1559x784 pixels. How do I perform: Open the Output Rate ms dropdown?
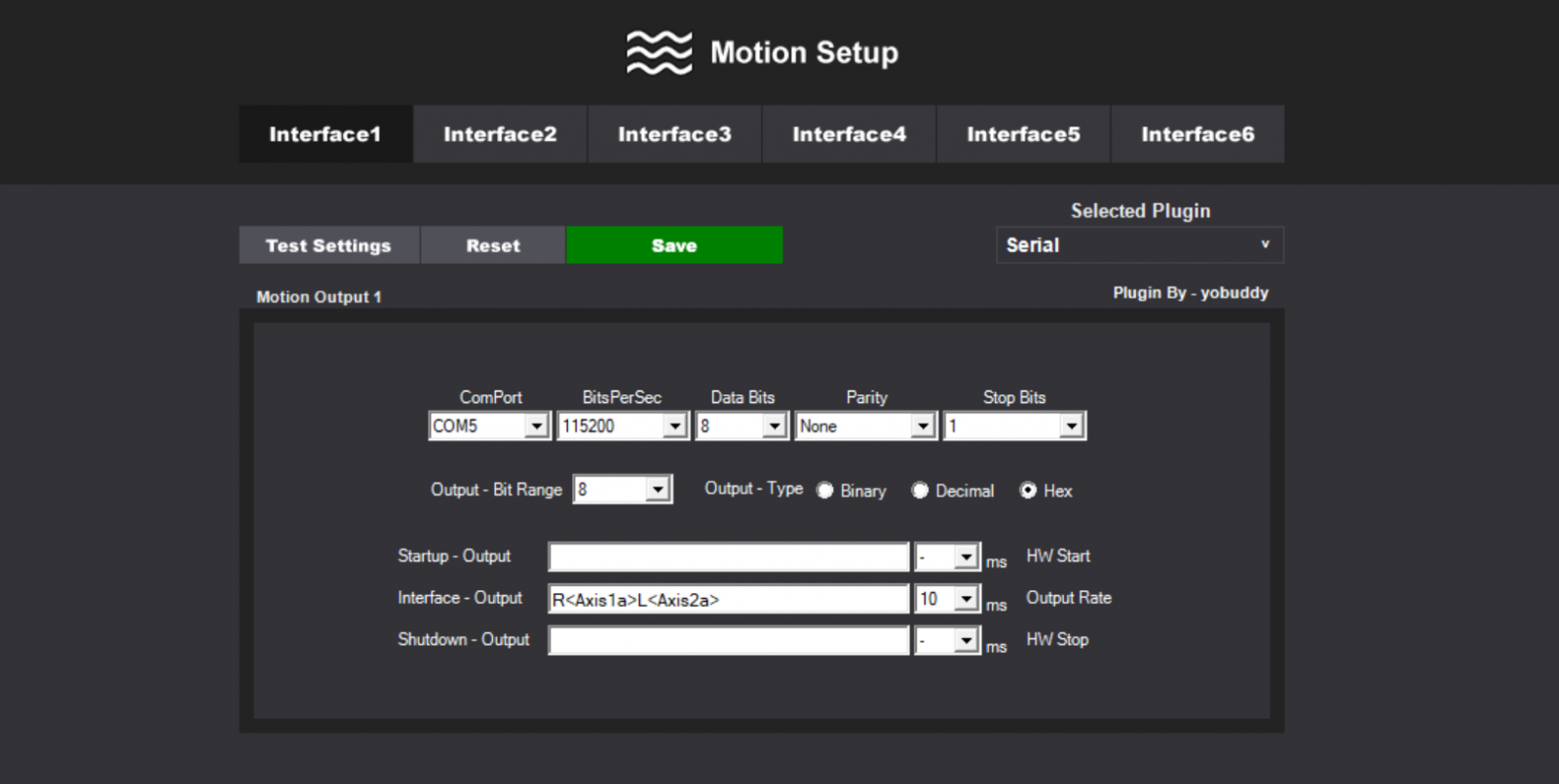(966, 598)
